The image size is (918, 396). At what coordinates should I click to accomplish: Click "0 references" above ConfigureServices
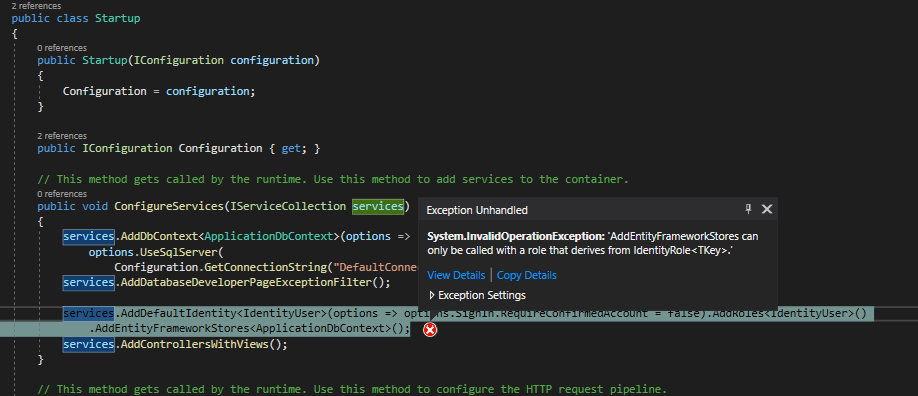(61, 193)
